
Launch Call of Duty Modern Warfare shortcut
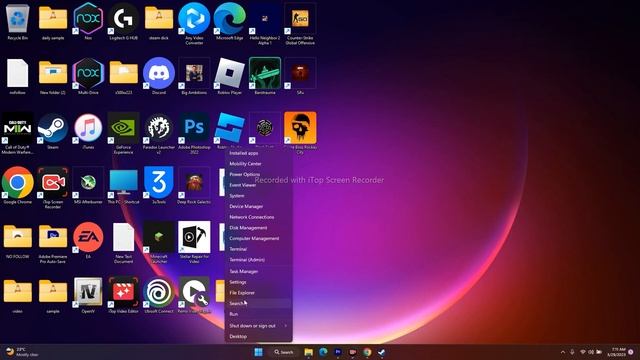[x=18, y=133]
